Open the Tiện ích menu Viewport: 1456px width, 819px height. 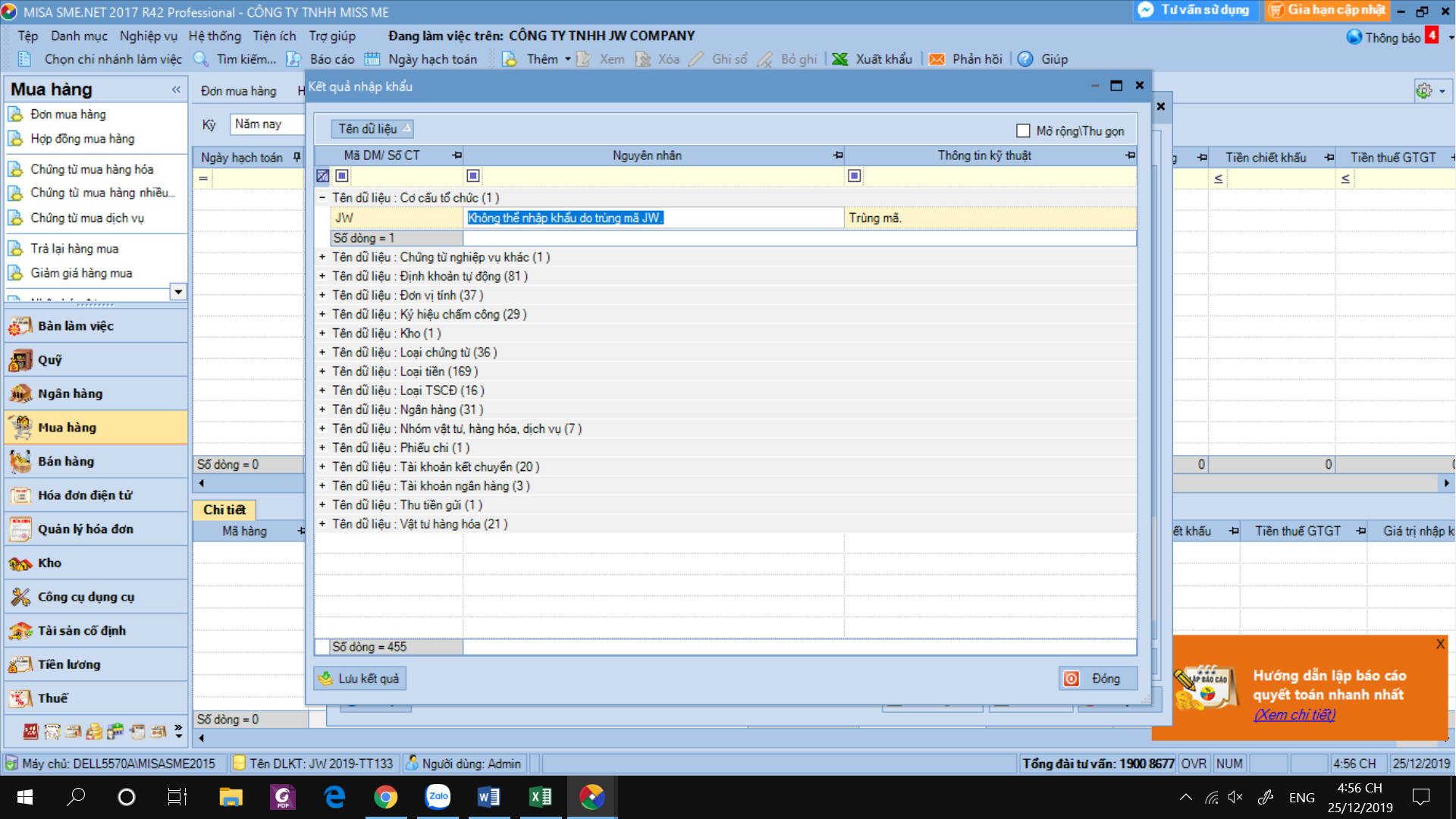pyautogui.click(x=275, y=36)
